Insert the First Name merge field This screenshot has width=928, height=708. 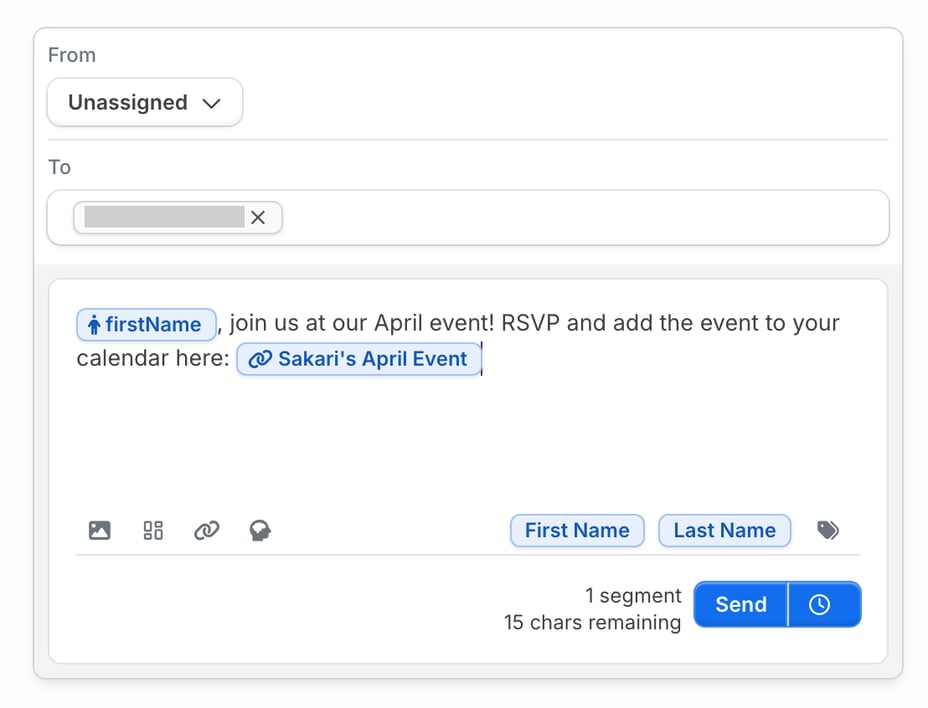click(577, 530)
